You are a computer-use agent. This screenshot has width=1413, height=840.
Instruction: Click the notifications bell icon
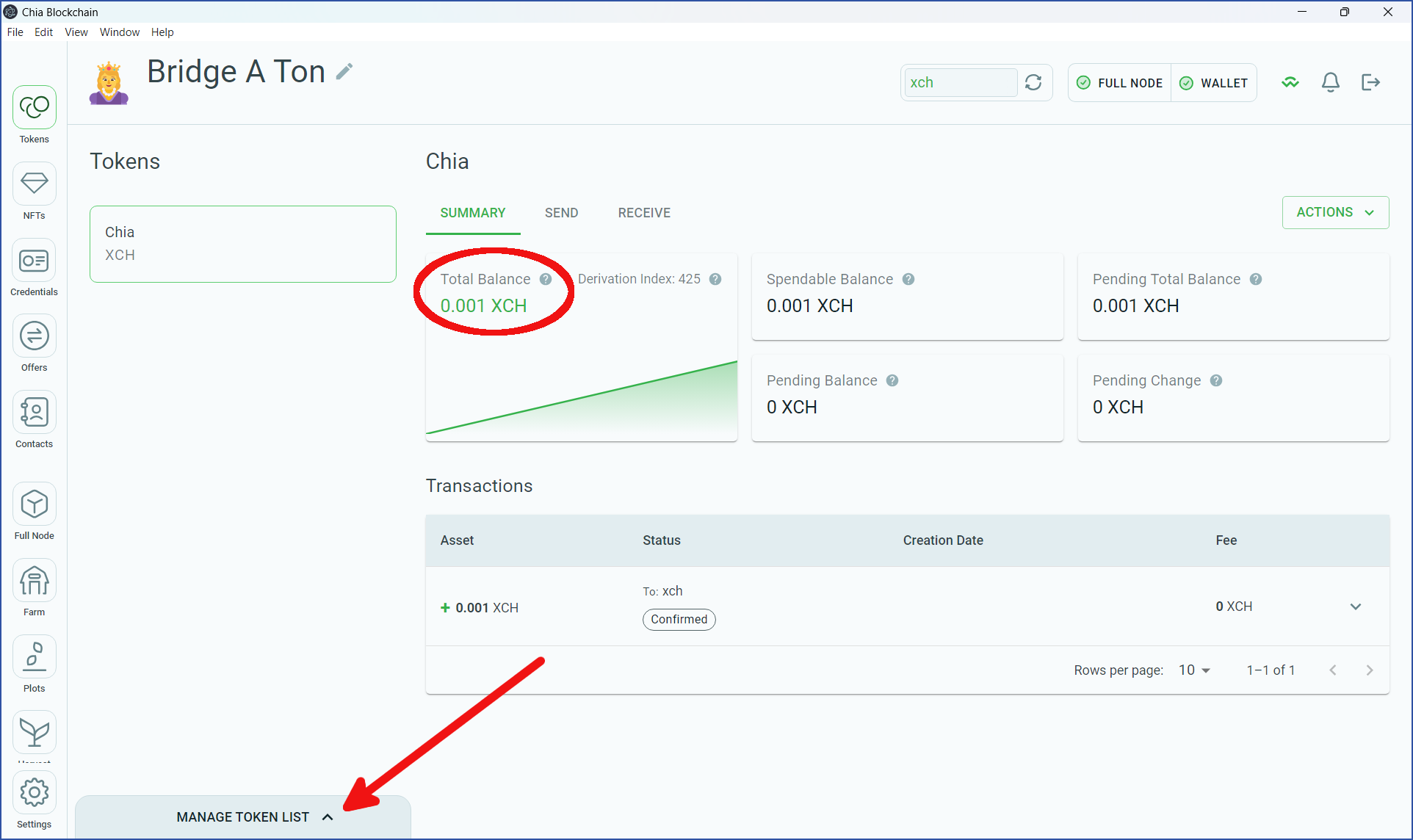(x=1330, y=82)
